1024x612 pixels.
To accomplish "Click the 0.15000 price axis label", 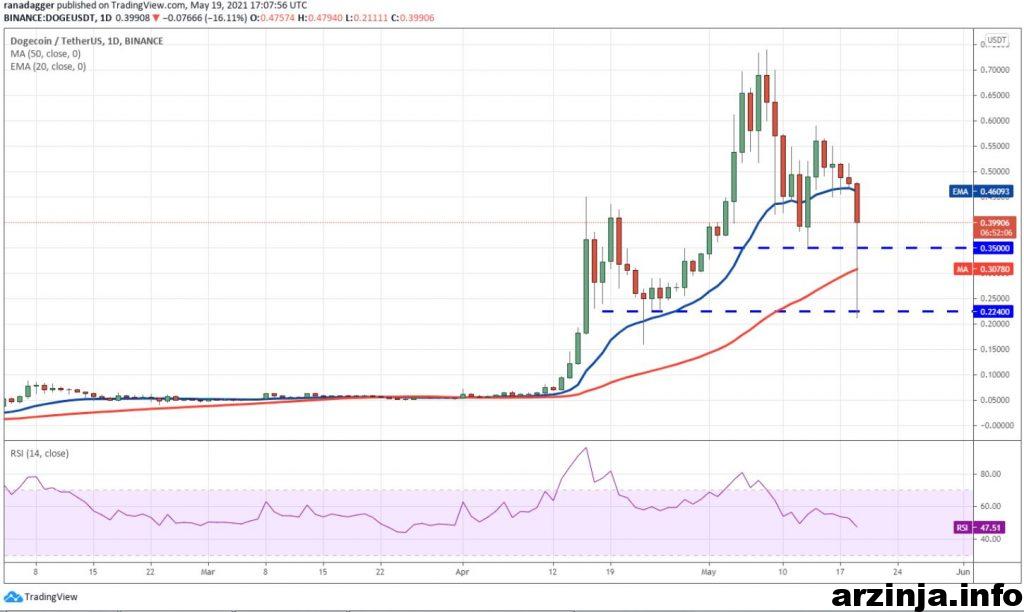I will (x=995, y=349).
